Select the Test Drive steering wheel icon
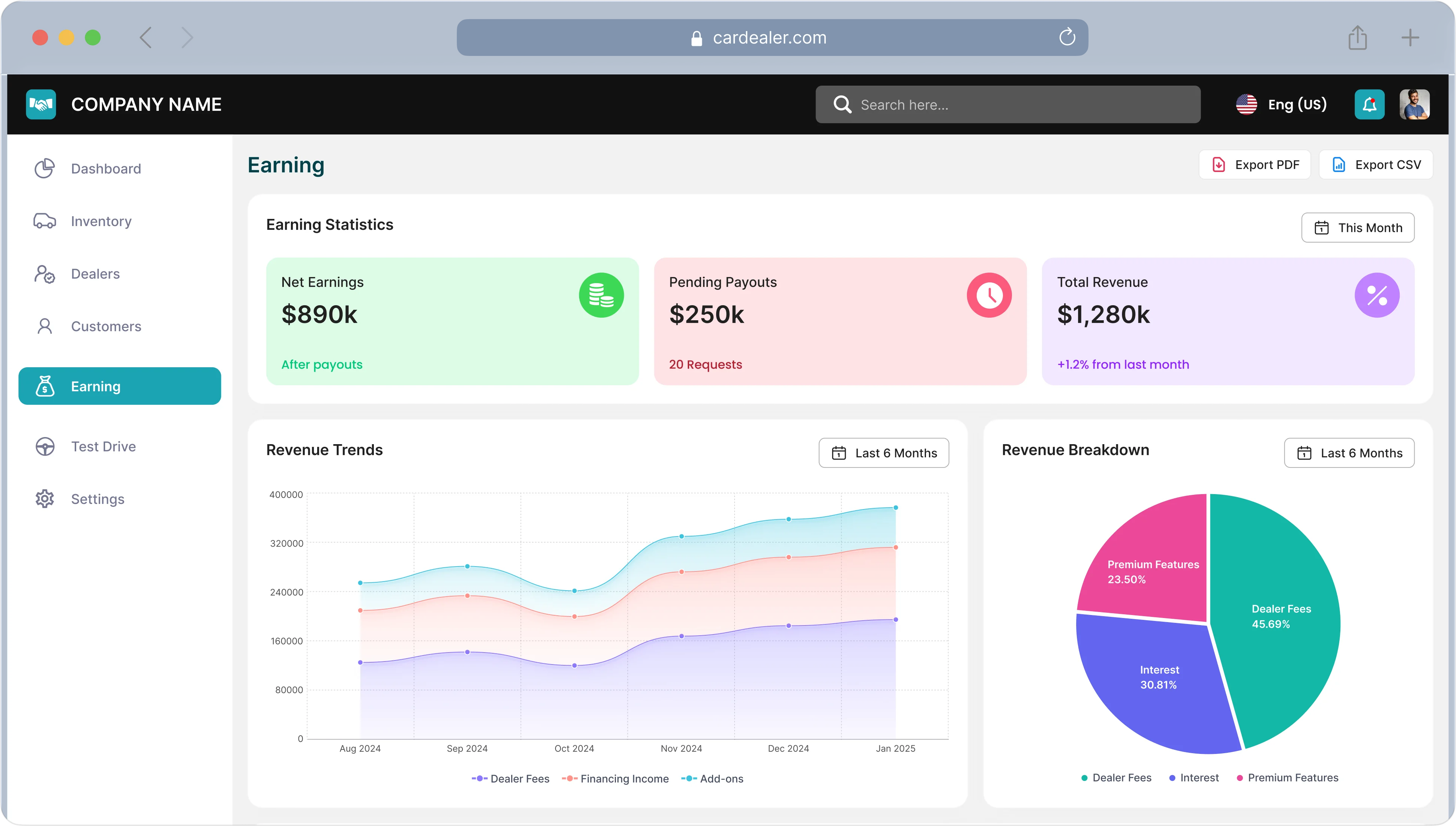Image resolution: width=1456 pixels, height=826 pixels. point(45,446)
